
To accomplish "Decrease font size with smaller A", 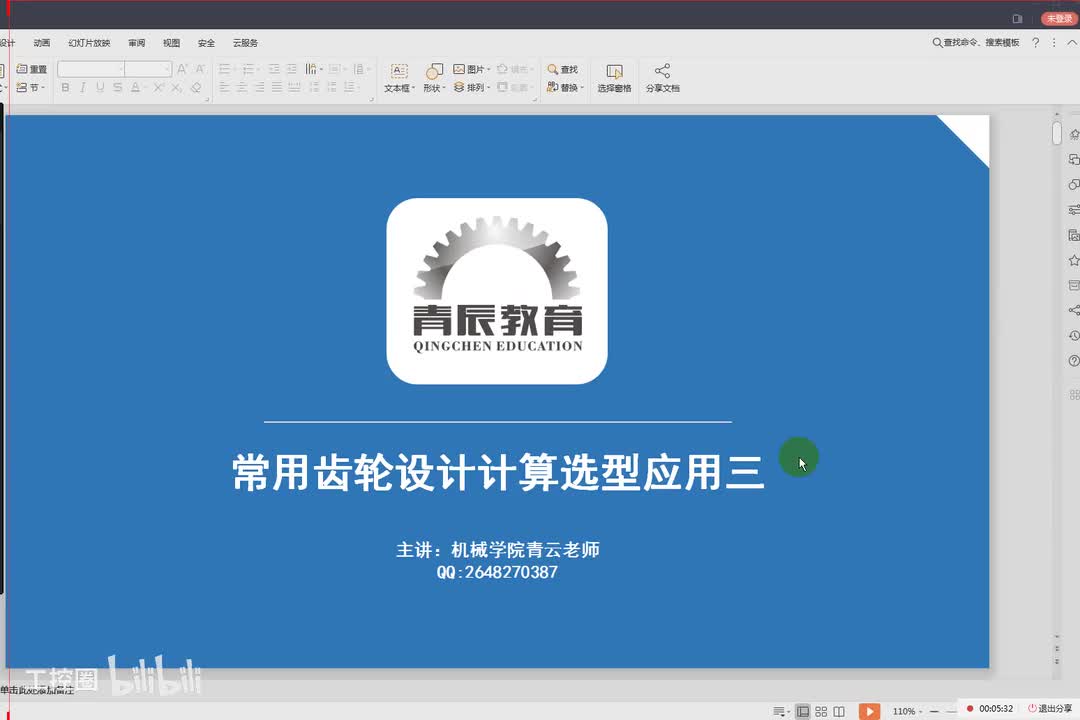I will click(200, 69).
